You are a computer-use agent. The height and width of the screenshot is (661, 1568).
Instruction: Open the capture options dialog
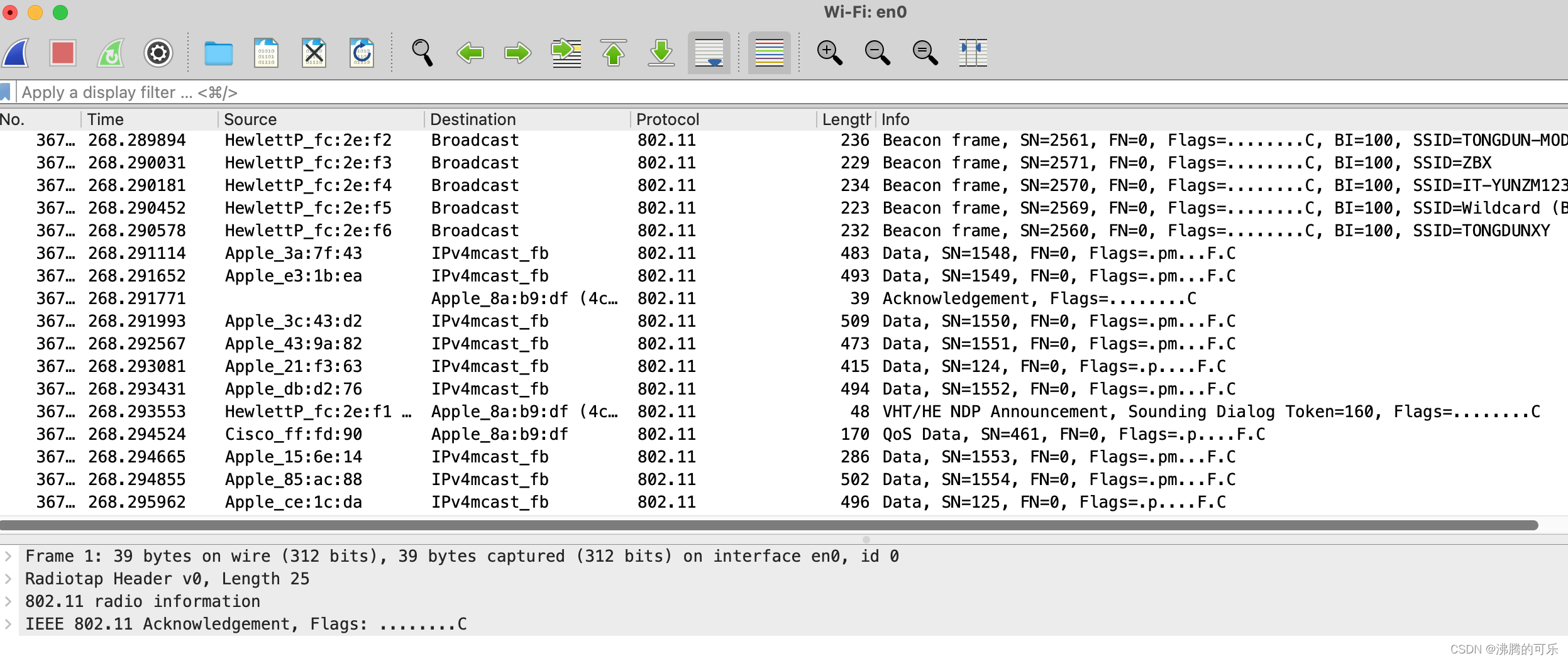click(x=158, y=53)
